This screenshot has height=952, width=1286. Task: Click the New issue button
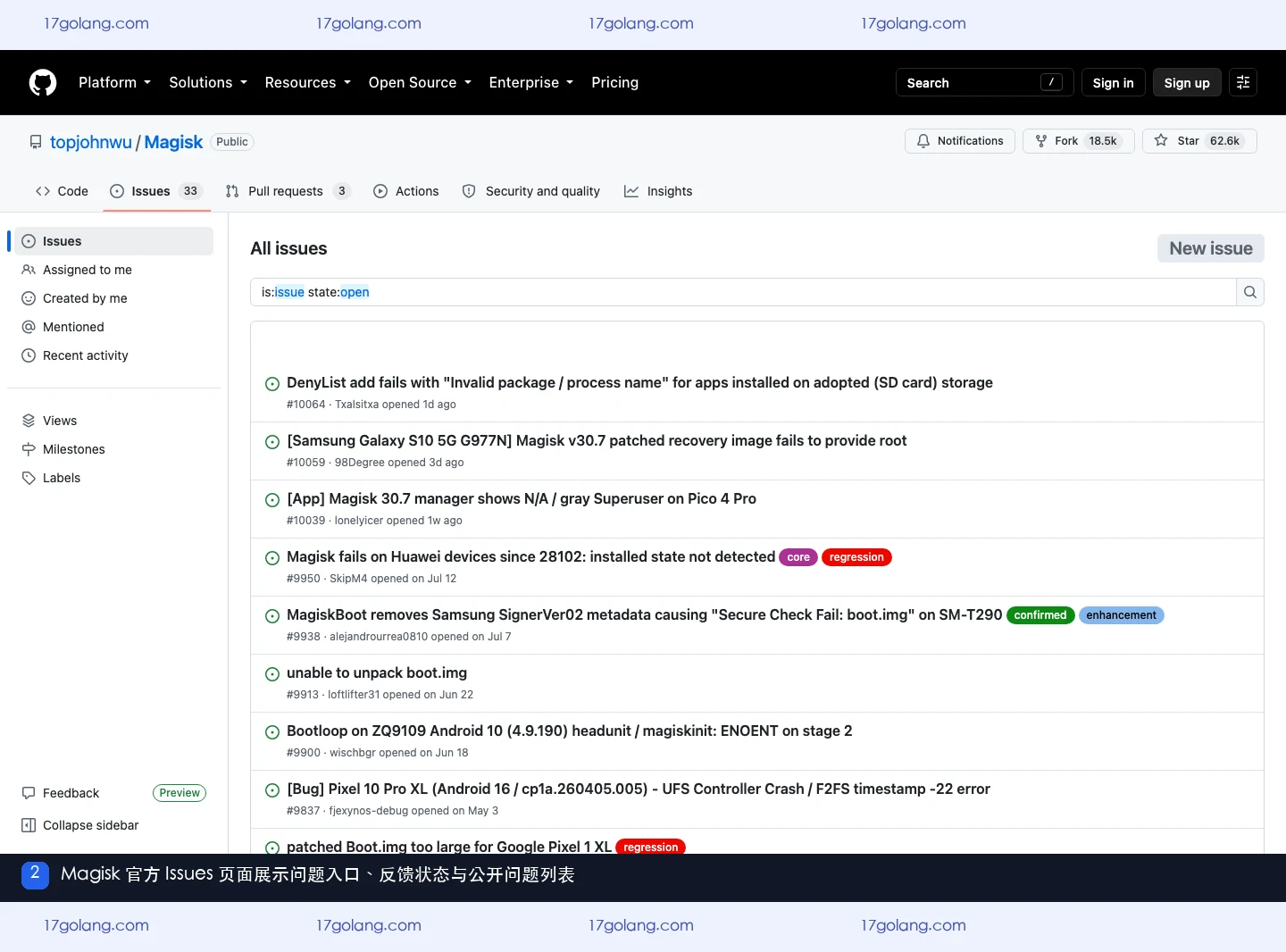coord(1211,248)
